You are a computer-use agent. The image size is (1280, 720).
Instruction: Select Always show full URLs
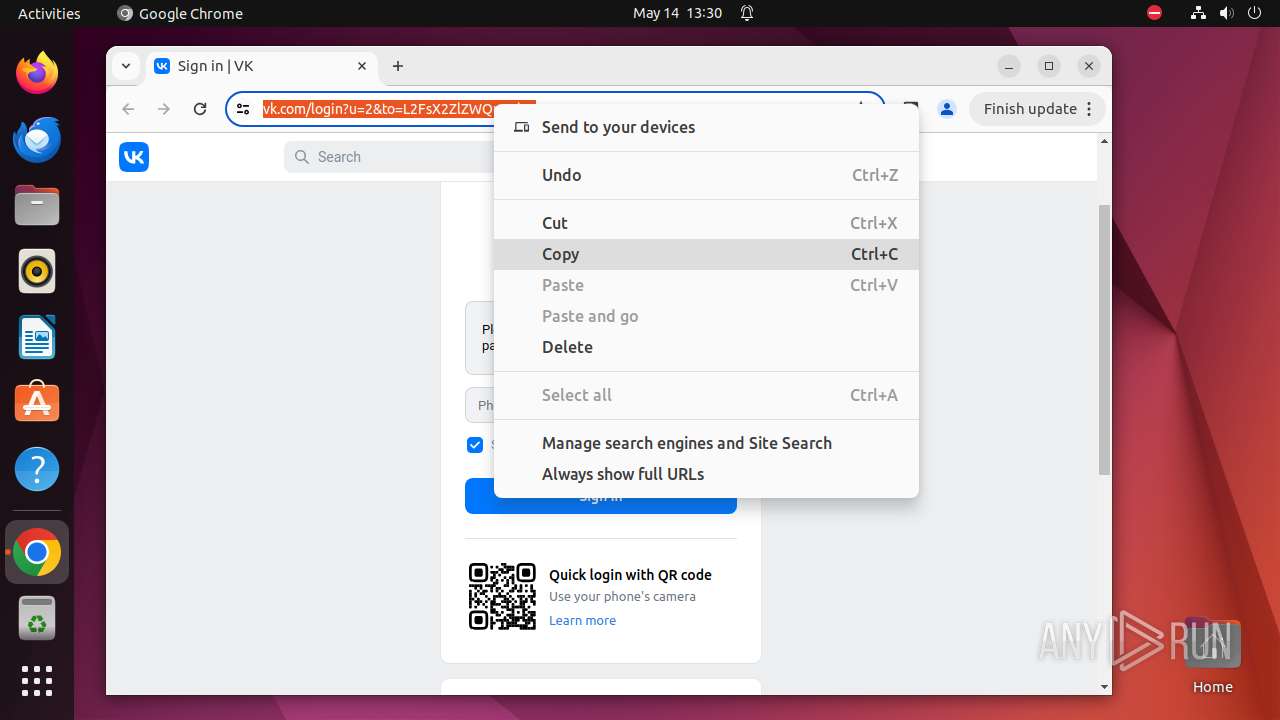click(706, 474)
